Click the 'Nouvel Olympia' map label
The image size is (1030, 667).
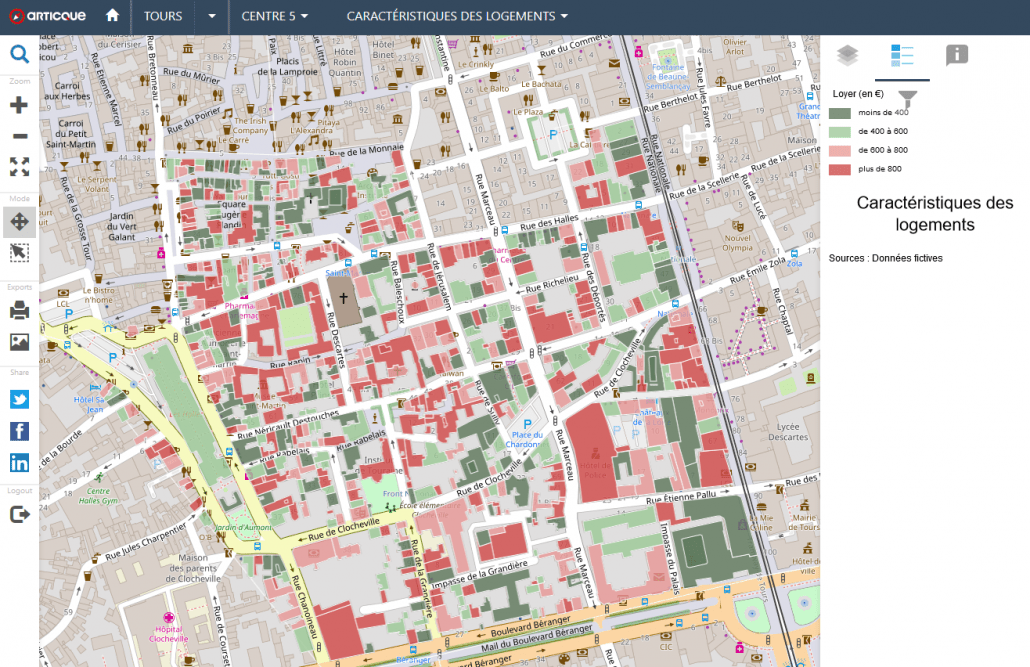point(738,243)
